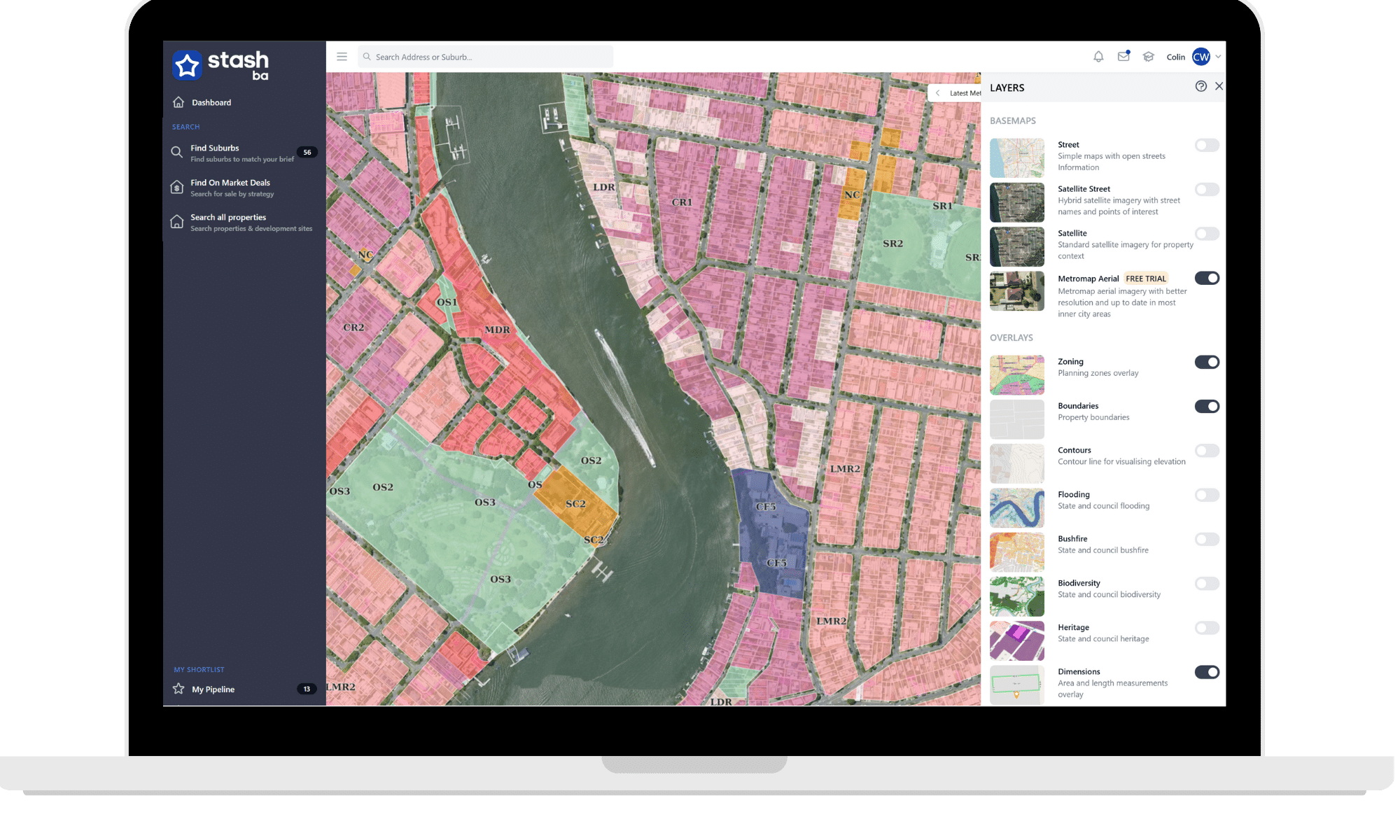The width and height of the screenshot is (1400, 840).
Task: Click the MDR zone label on map
Action: pos(497,330)
